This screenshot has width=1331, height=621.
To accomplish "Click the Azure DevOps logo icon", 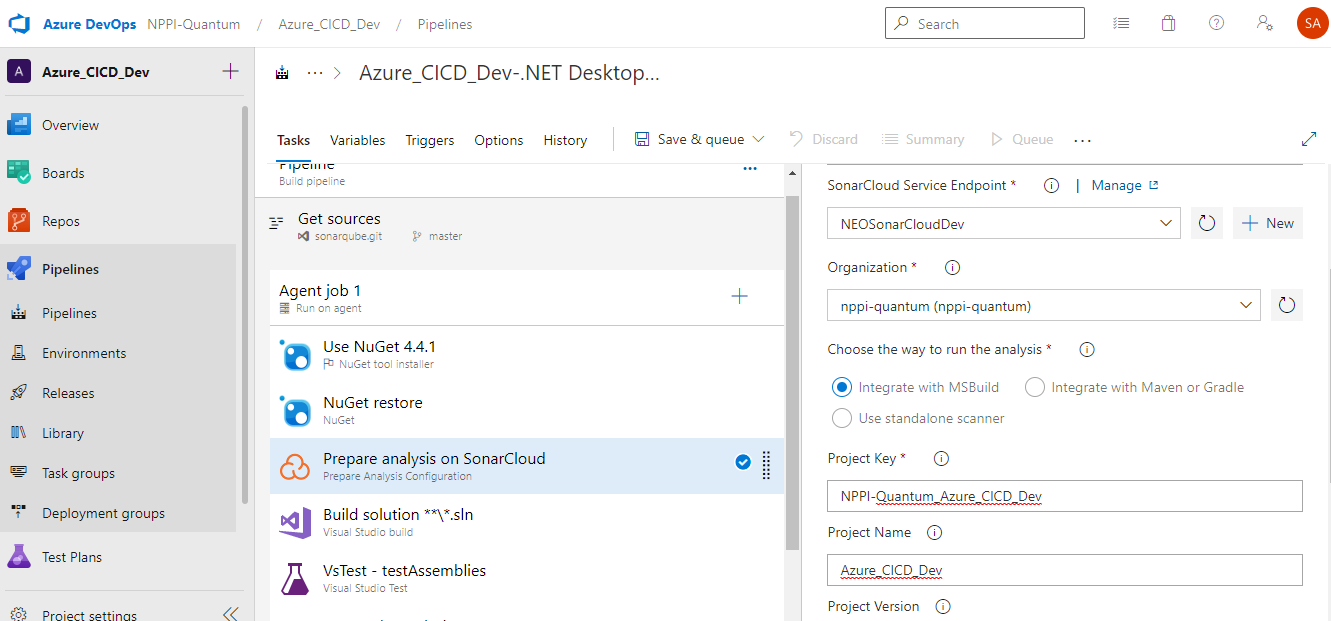I will [21, 24].
